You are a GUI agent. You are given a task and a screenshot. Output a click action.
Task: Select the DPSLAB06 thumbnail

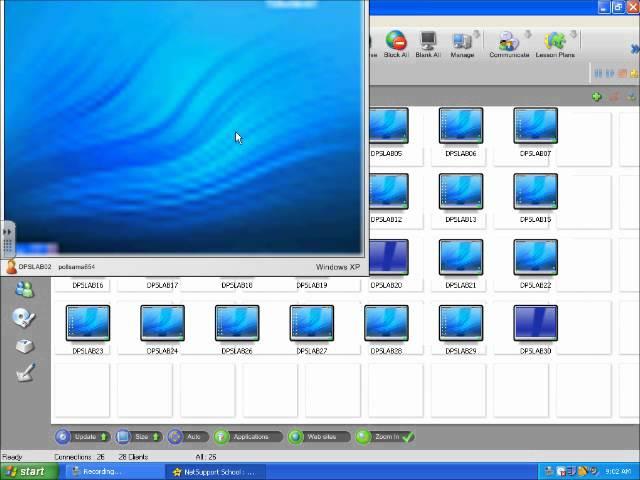point(461,126)
